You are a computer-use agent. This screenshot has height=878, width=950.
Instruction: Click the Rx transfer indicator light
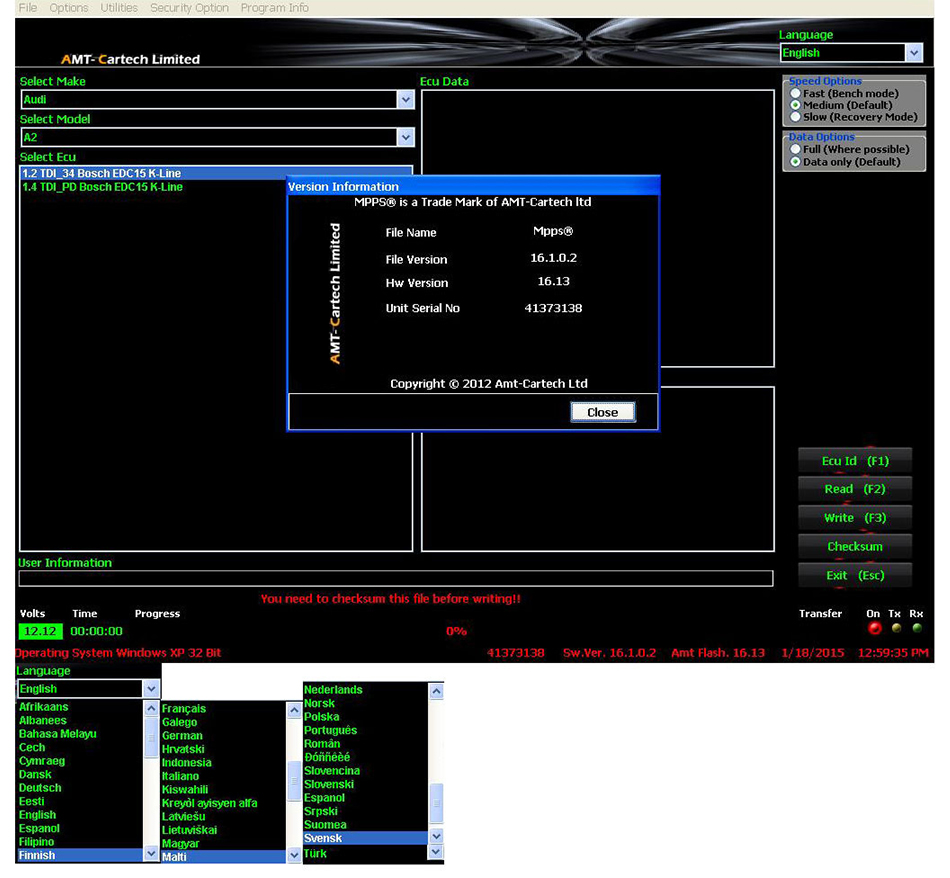pyautogui.click(x=917, y=628)
